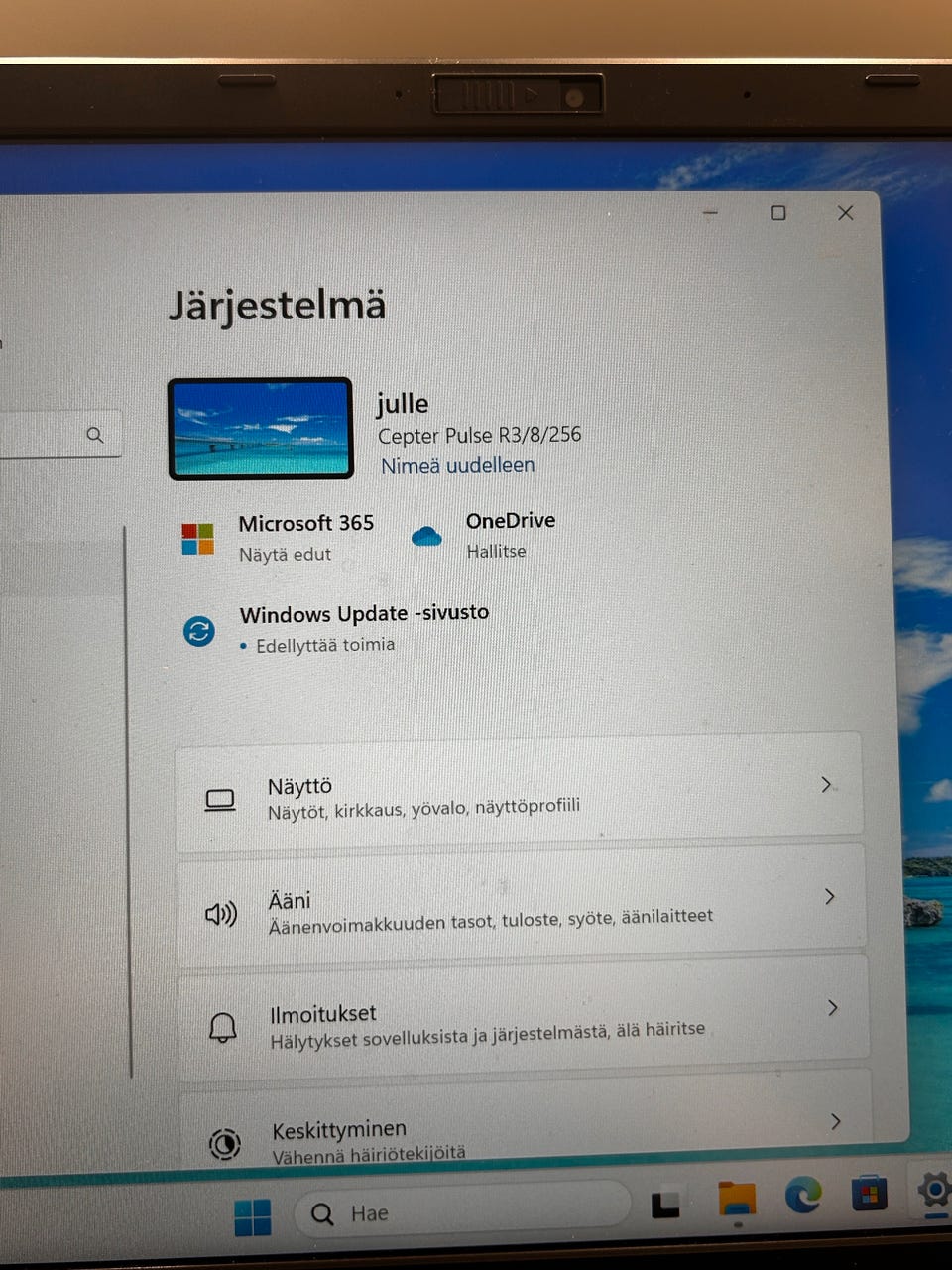The image size is (952, 1270).
Task: Click the Keskittyminen focus icon
Action: (225, 1144)
